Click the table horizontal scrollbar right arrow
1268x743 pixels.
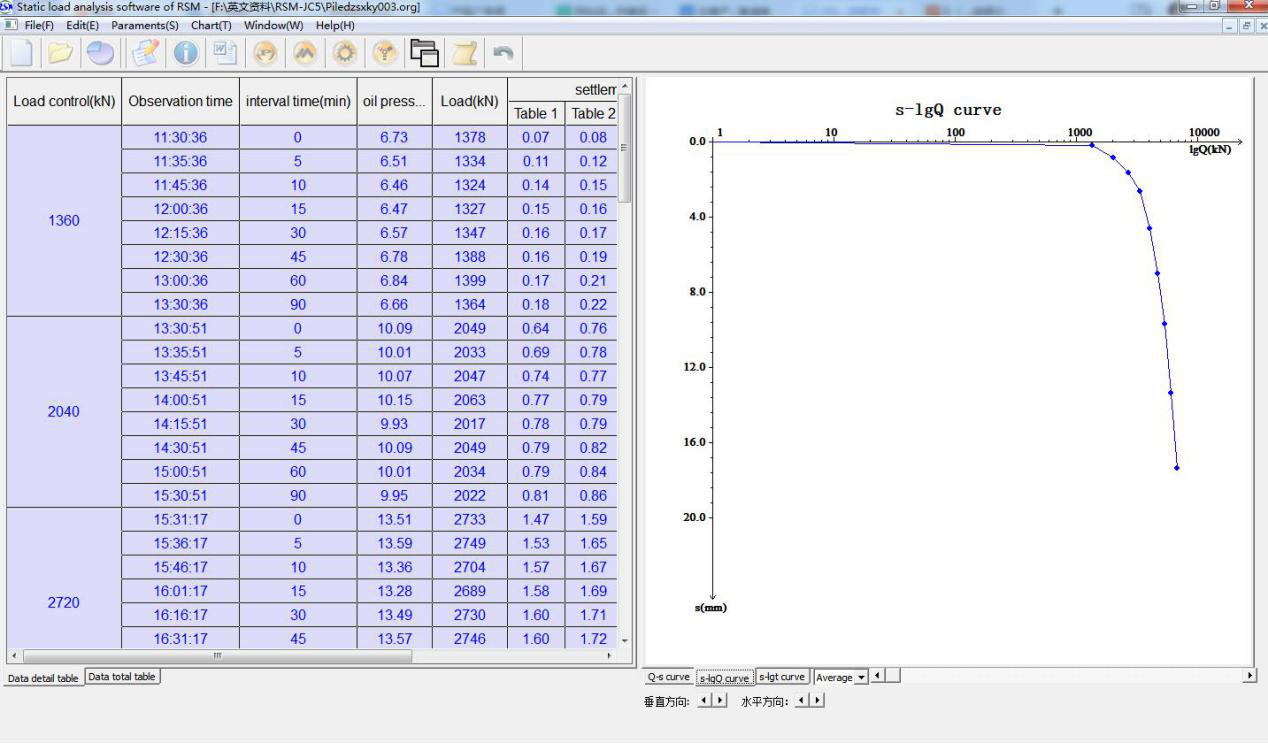(x=610, y=656)
